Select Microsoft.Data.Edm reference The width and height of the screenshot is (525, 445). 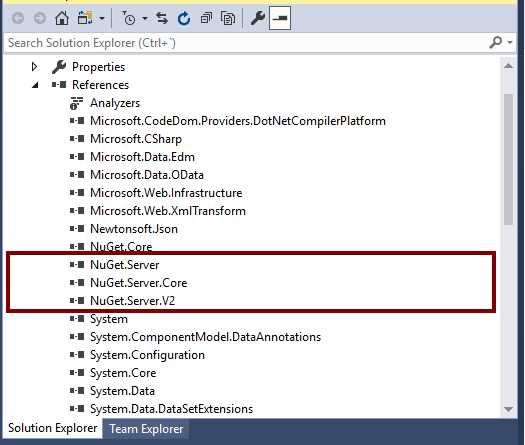tap(142, 157)
